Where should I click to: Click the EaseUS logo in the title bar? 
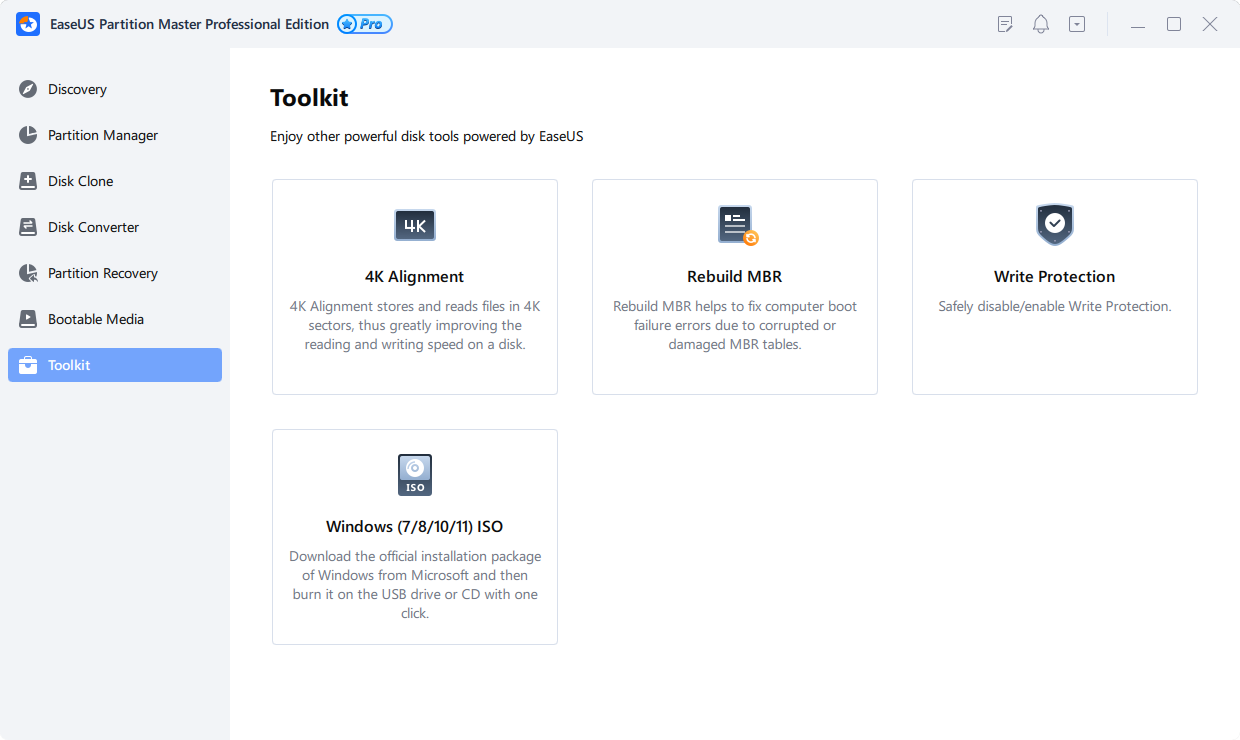[27, 23]
